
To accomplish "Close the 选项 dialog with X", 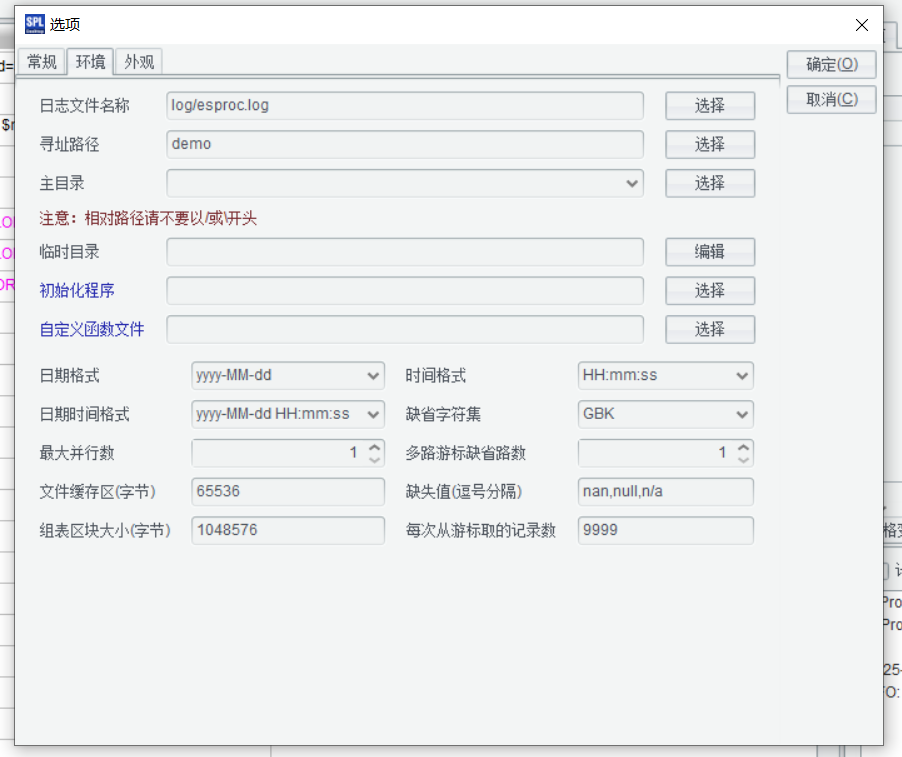I will pos(861,25).
